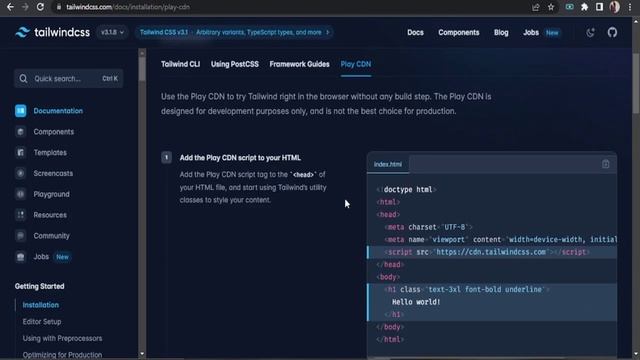The height and width of the screenshot is (360, 640).
Task: Click the site lock icon in address bar
Action: tap(59, 7)
